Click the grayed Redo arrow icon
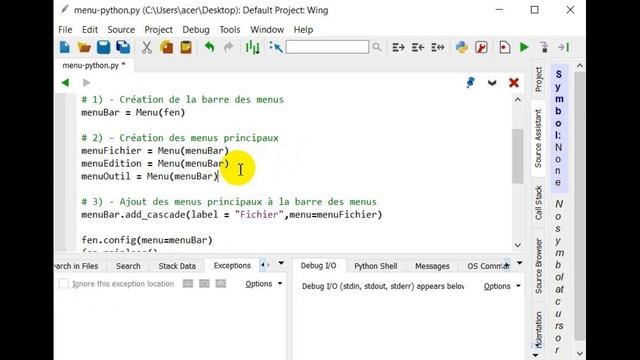The image size is (640, 360). point(229,47)
